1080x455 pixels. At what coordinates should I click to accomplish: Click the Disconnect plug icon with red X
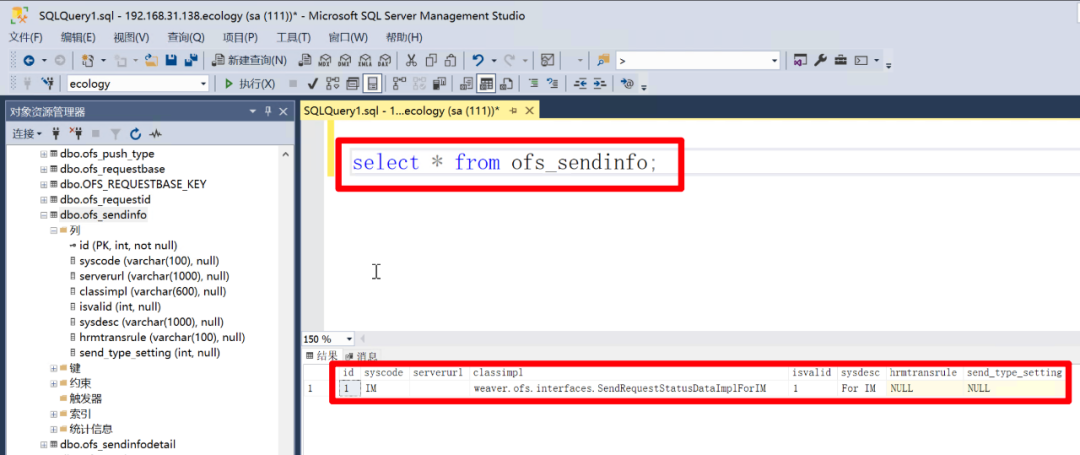75,133
